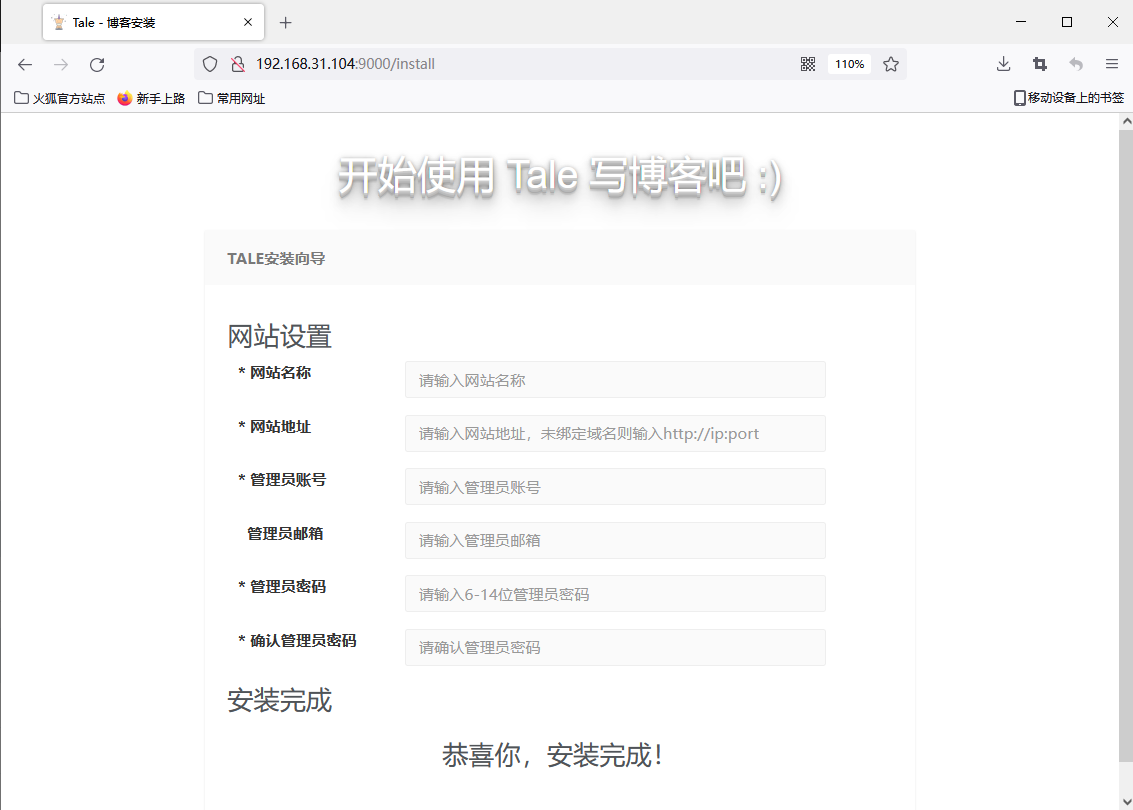Click the 管理员密码 input field

click(x=615, y=594)
